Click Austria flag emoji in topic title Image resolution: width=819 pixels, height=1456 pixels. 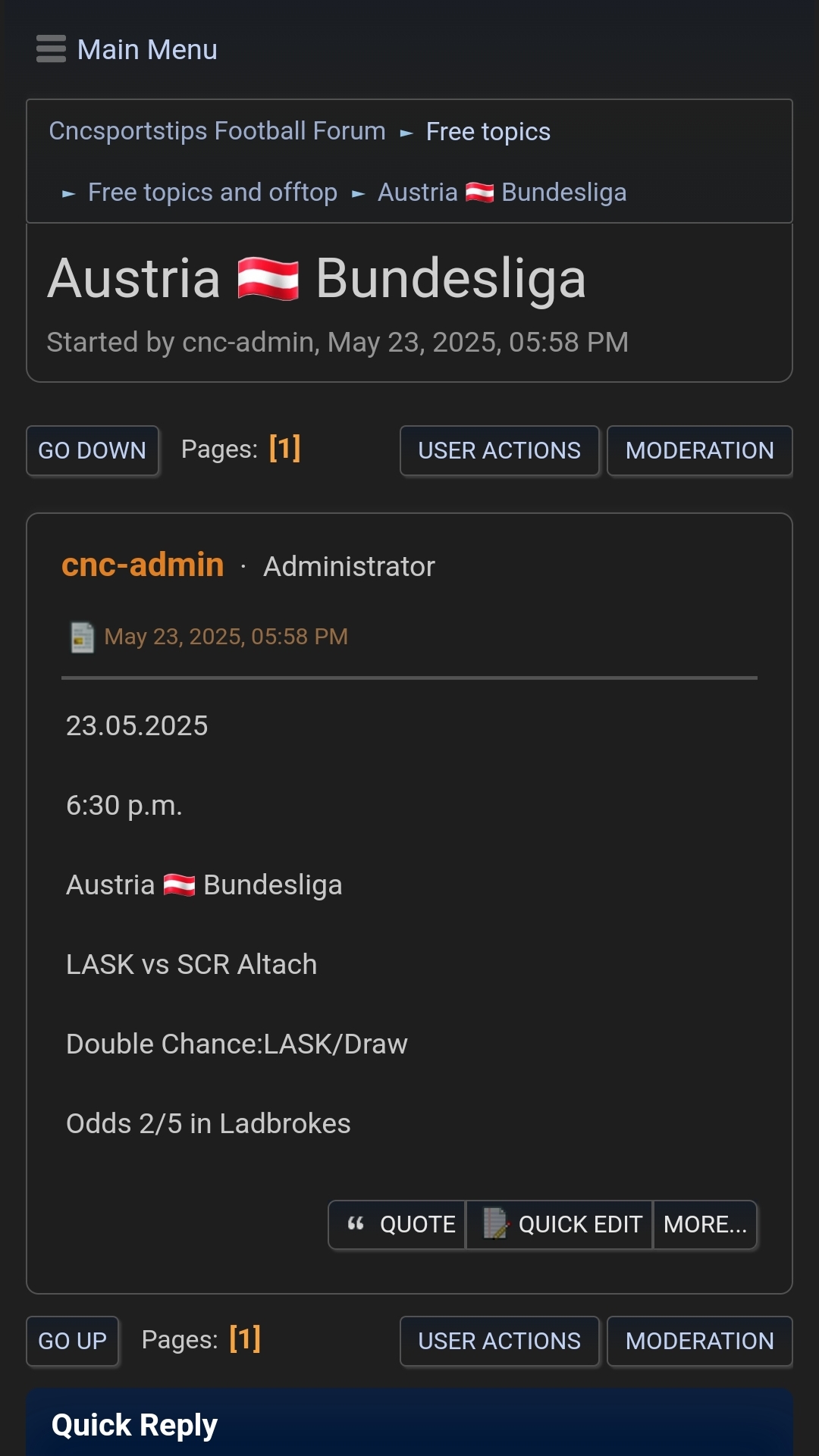click(x=268, y=279)
